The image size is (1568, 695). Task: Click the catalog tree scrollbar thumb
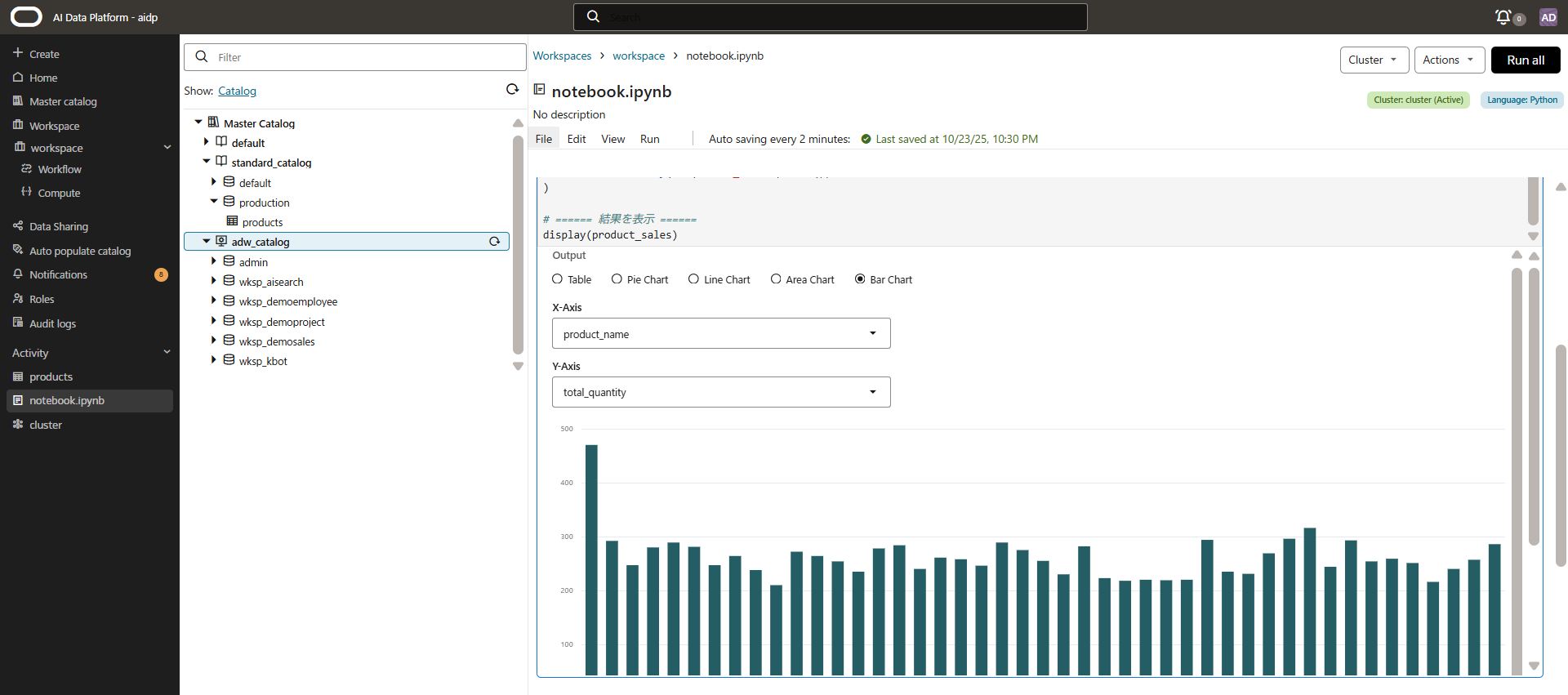518,245
